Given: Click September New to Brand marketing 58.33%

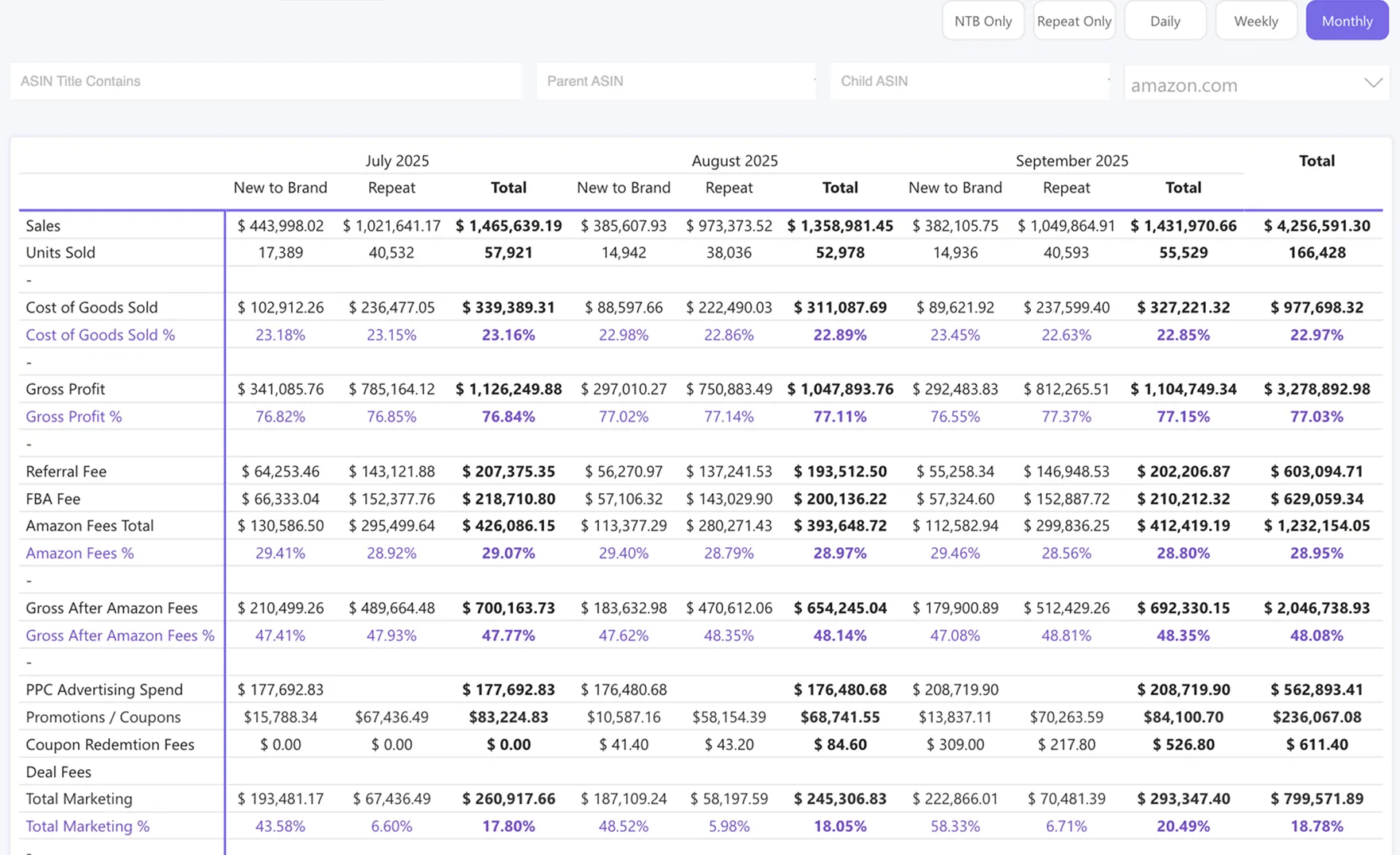Looking at the screenshot, I should 955,826.
